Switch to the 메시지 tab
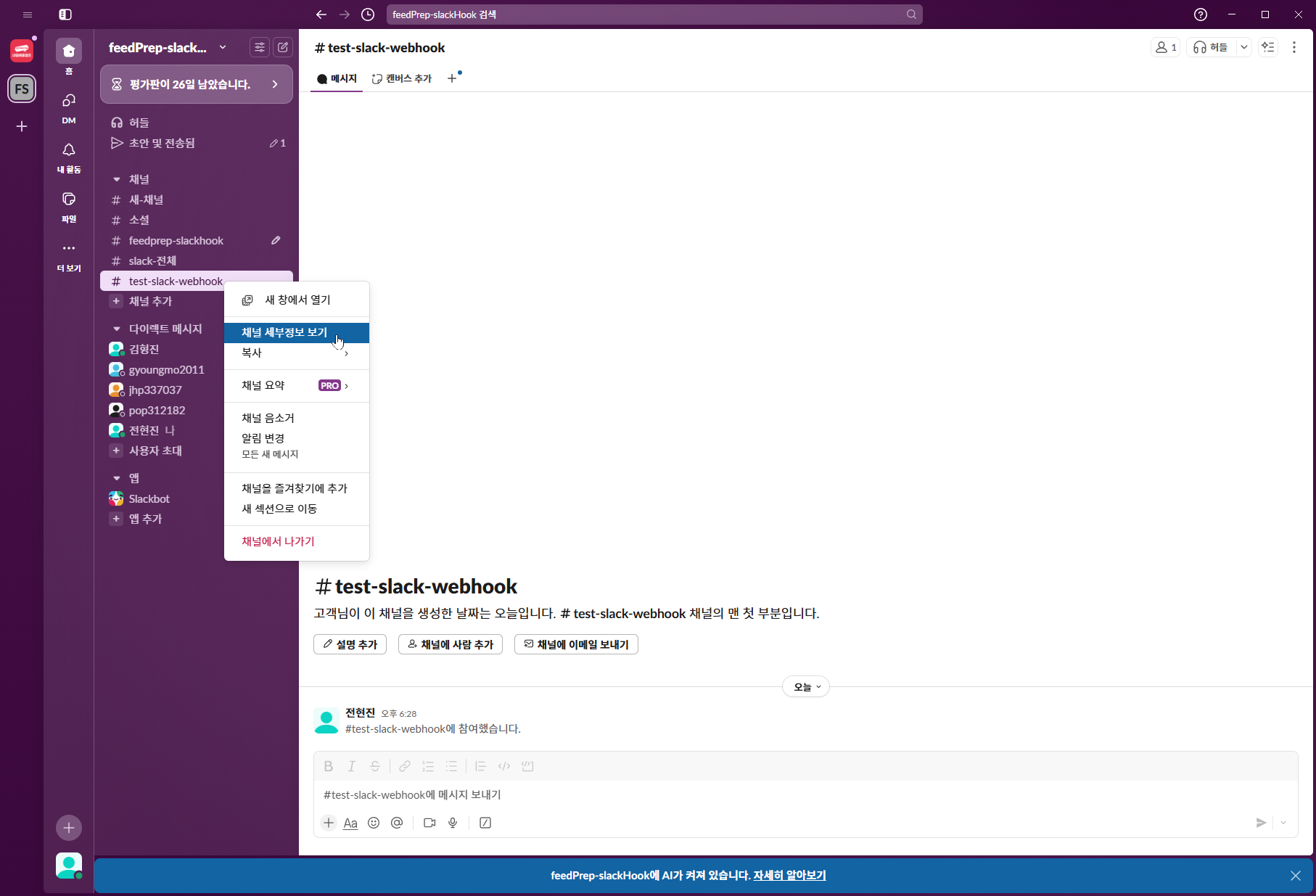 (337, 78)
